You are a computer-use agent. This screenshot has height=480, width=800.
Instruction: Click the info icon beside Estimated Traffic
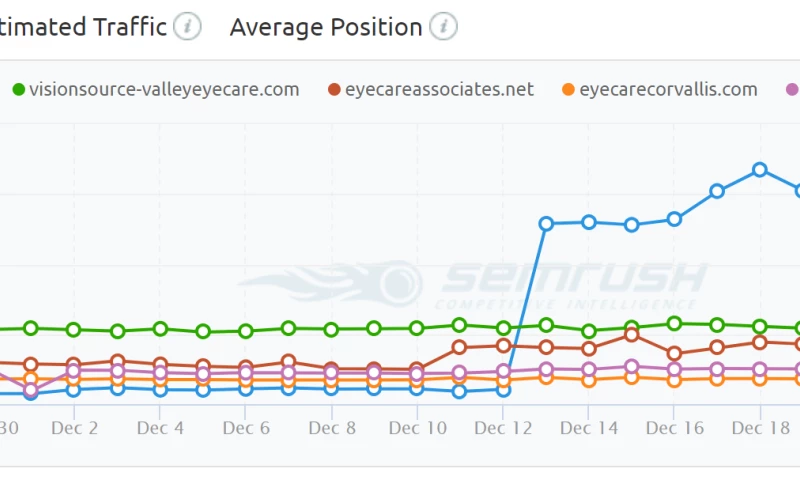click(187, 27)
